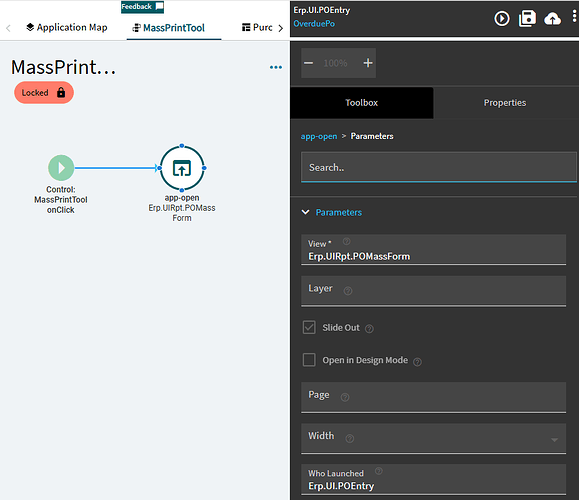Screen dimensions: 579x500
Task: Click the app-open breadcrumb link
Action: coord(319,136)
